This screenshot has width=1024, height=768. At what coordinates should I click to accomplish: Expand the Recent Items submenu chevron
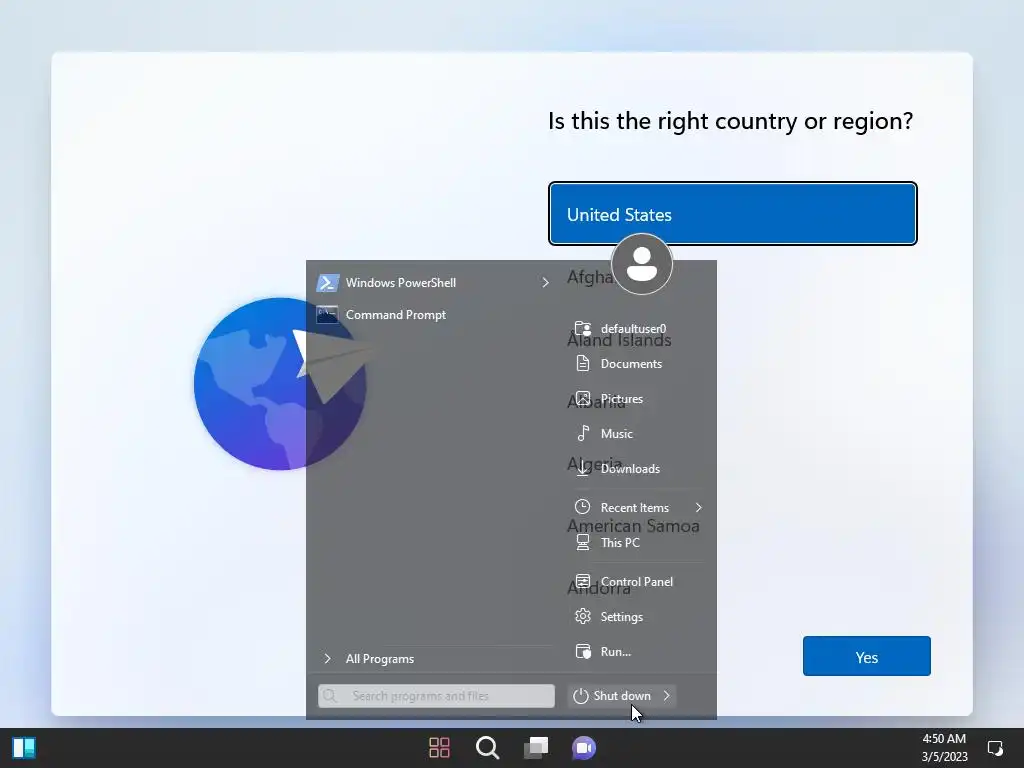pos(698,507)
